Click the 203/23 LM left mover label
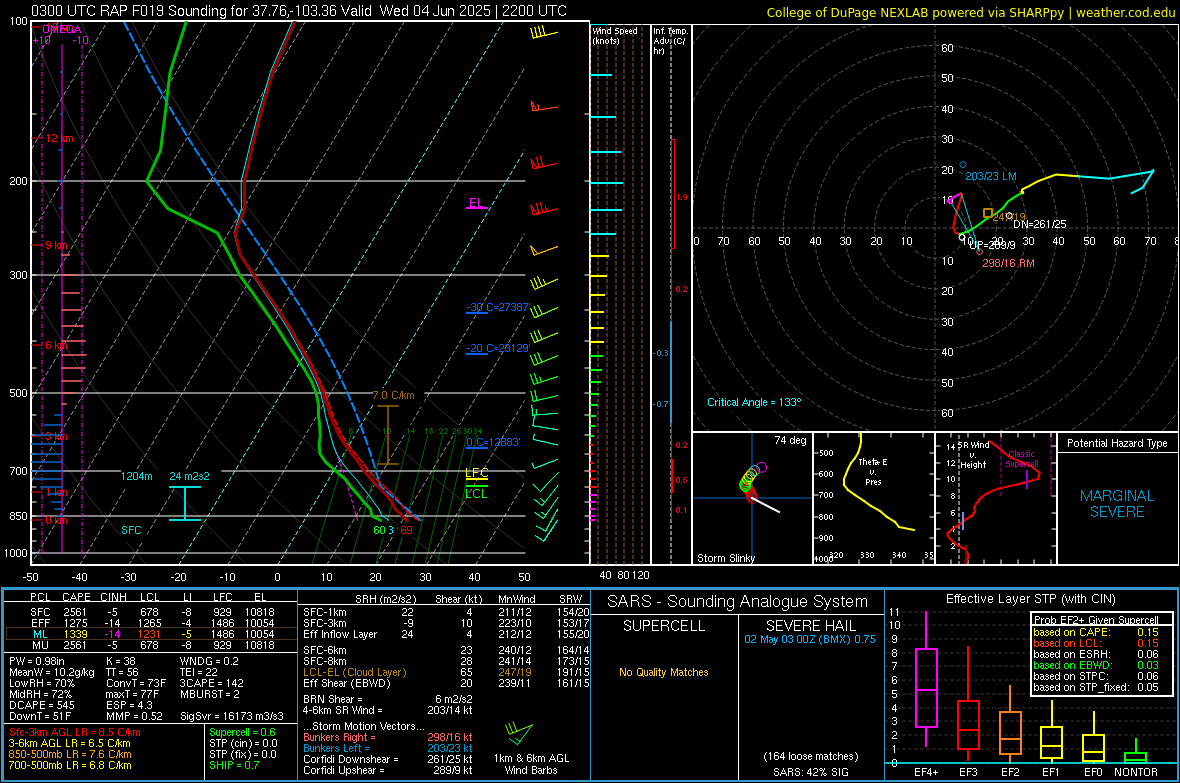 (990, 176)
